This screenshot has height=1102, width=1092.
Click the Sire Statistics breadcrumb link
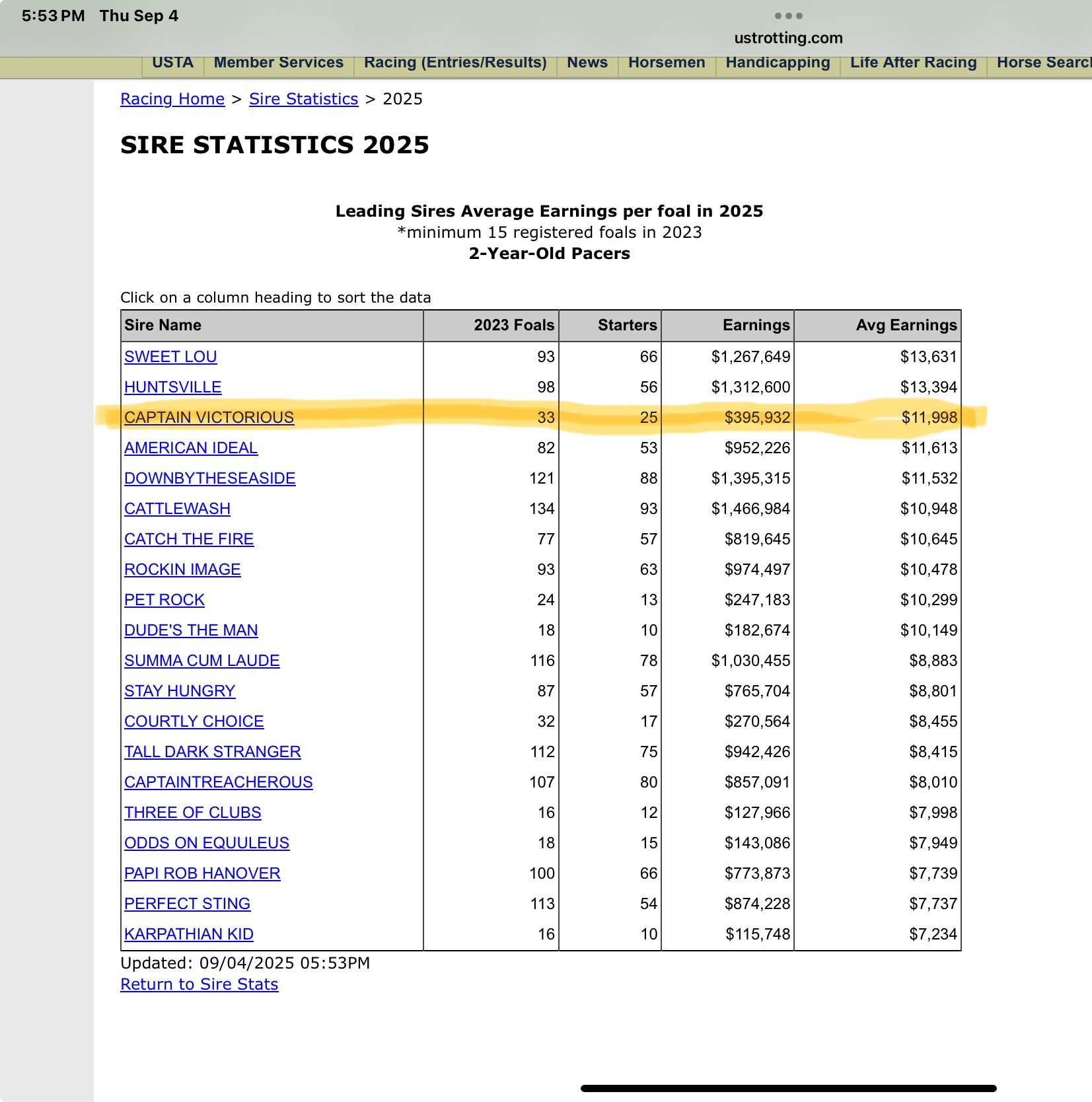point(303,99)
